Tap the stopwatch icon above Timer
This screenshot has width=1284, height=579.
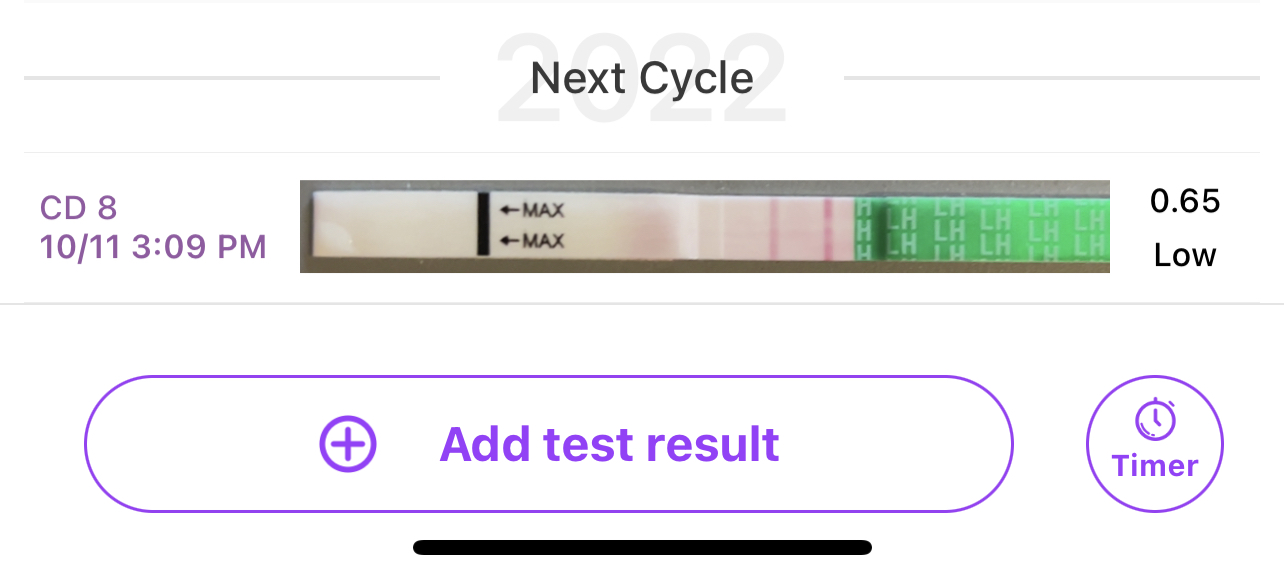(x=1155, y=419)
